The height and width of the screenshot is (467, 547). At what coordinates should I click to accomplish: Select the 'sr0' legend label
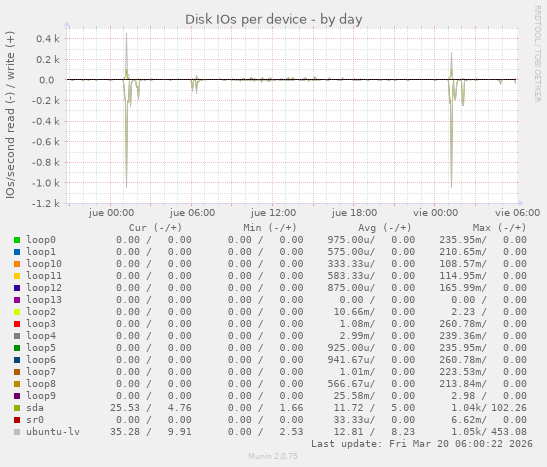pos(35,420)
